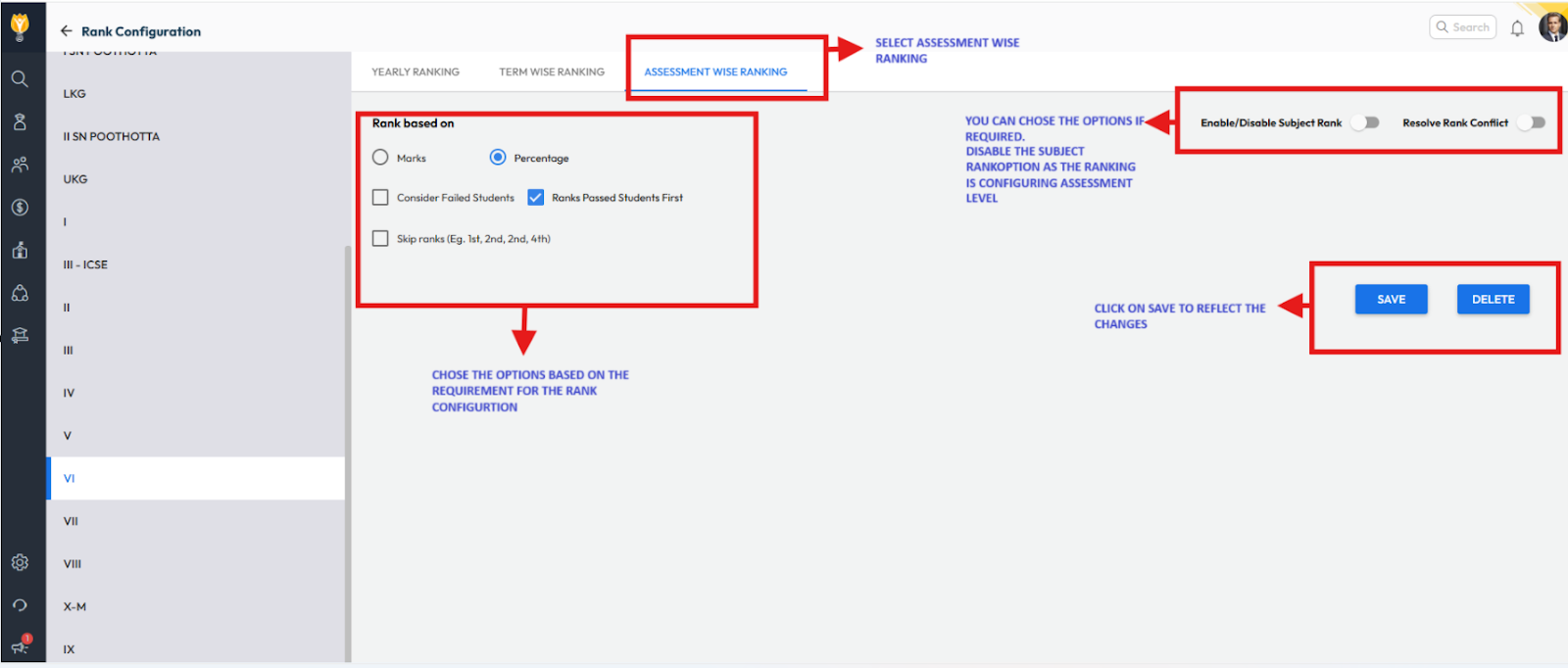Click the back arrow beside Rank Configuration
The image size is (1568, 668).
click(x=67, y=31)
